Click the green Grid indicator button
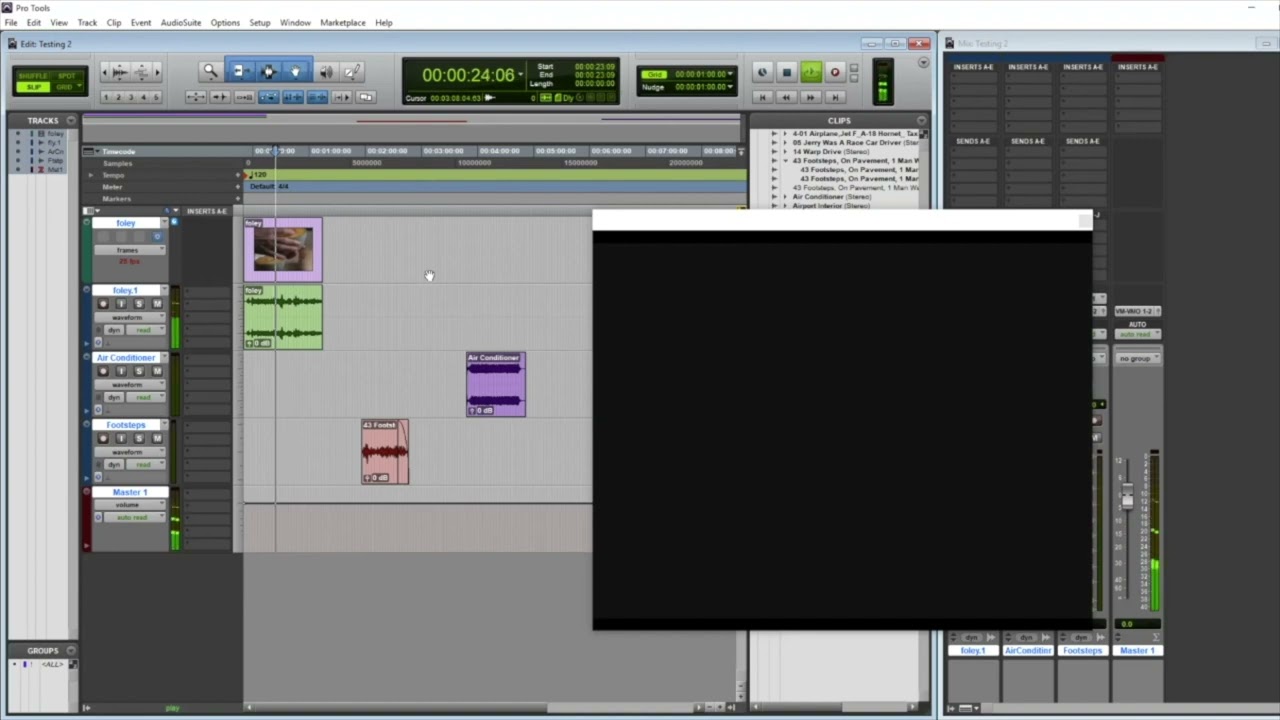Viewport: 1280px width, 720px height. coord(654,74)
